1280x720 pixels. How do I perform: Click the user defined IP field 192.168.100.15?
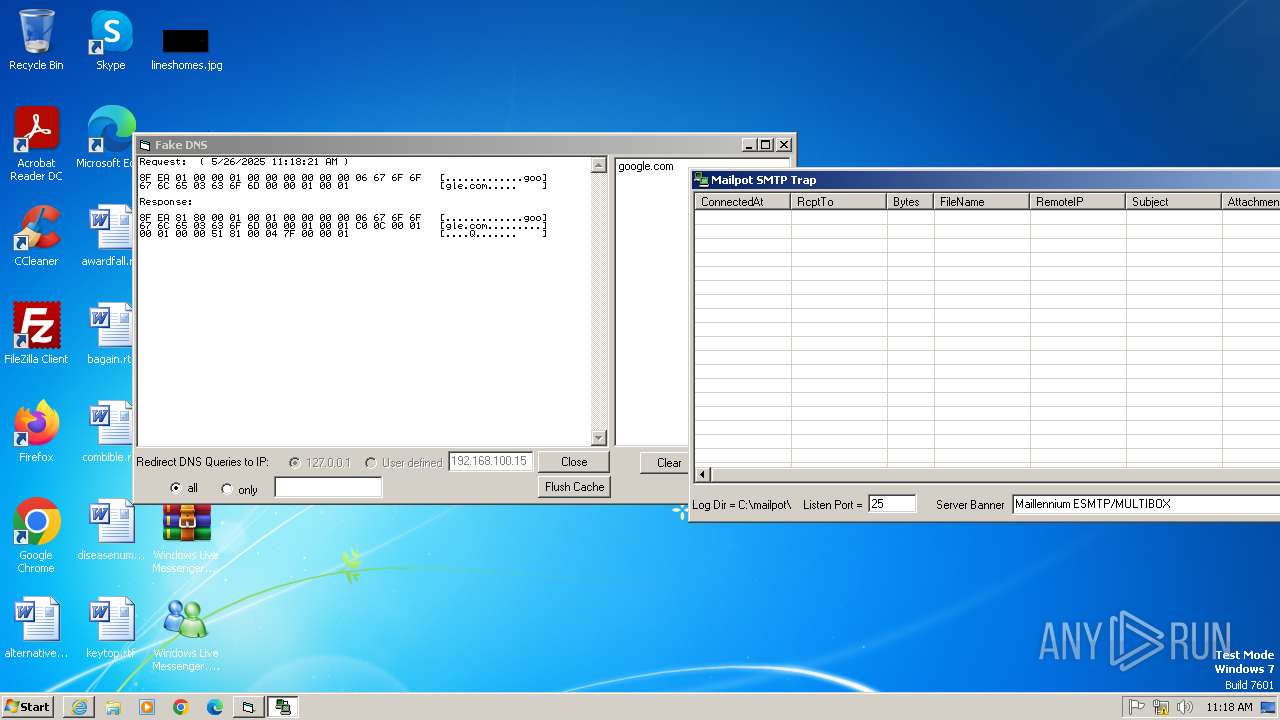point(490,461)
